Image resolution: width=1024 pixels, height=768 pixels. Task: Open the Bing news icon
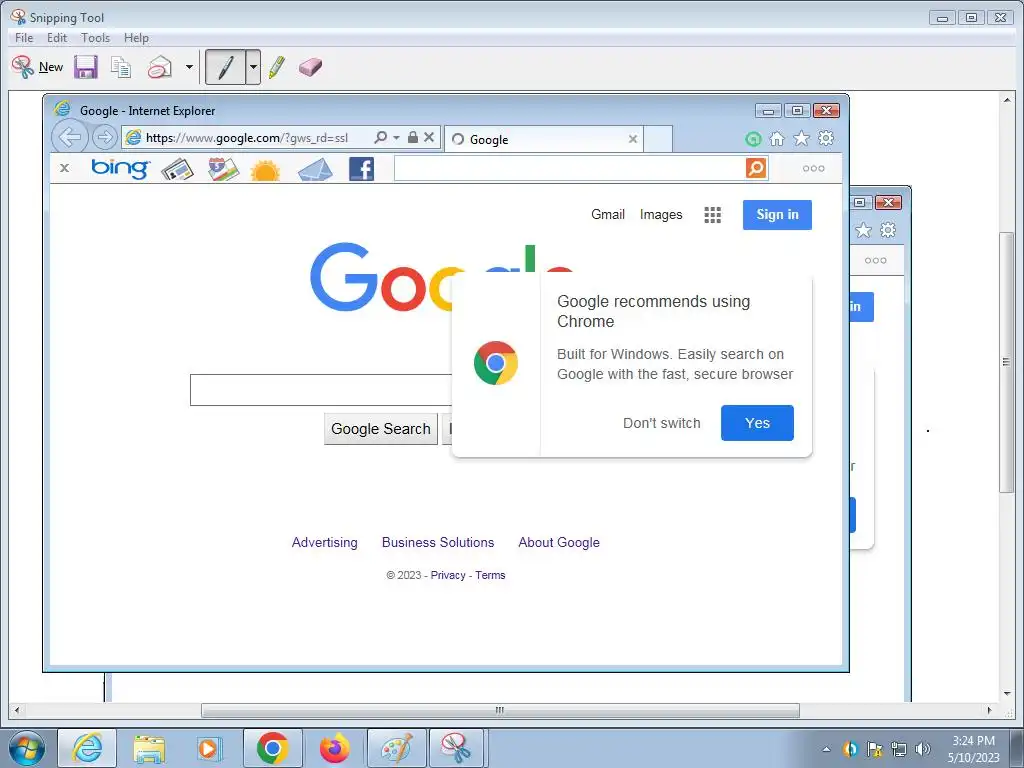click(x=178, y=169)
